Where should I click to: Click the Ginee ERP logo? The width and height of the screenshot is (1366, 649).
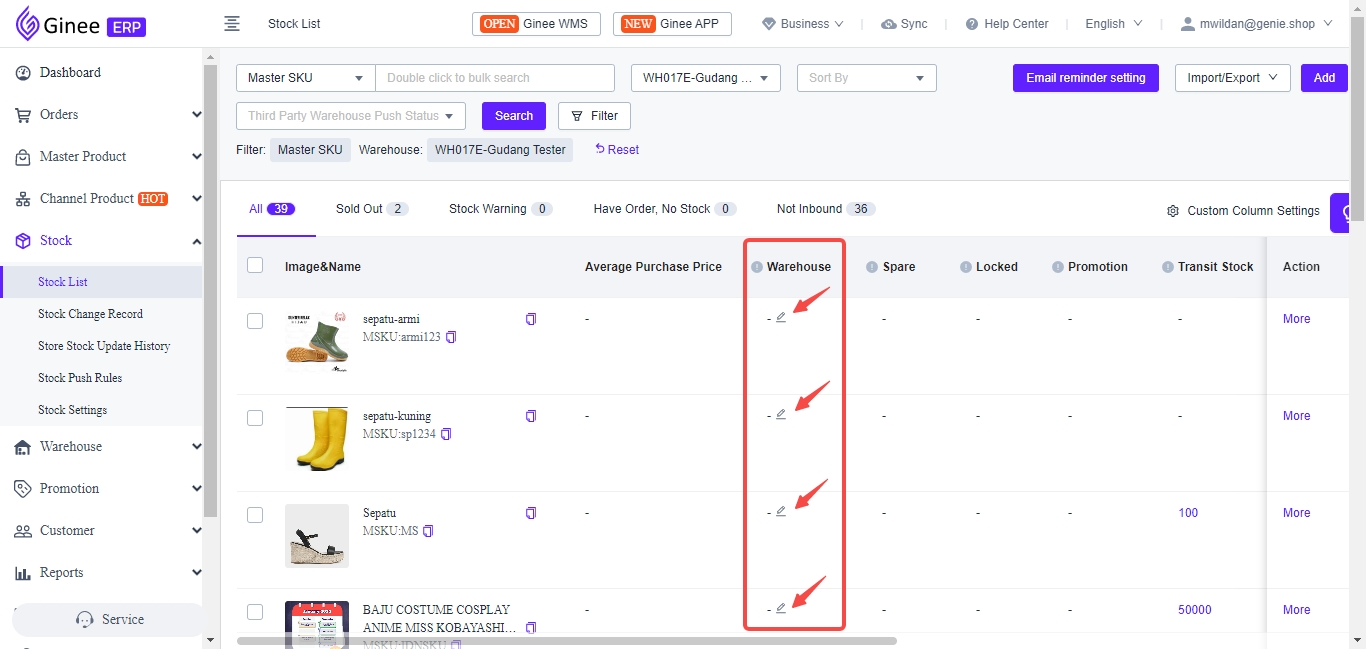pyautogui.click(x=81, y=24)
